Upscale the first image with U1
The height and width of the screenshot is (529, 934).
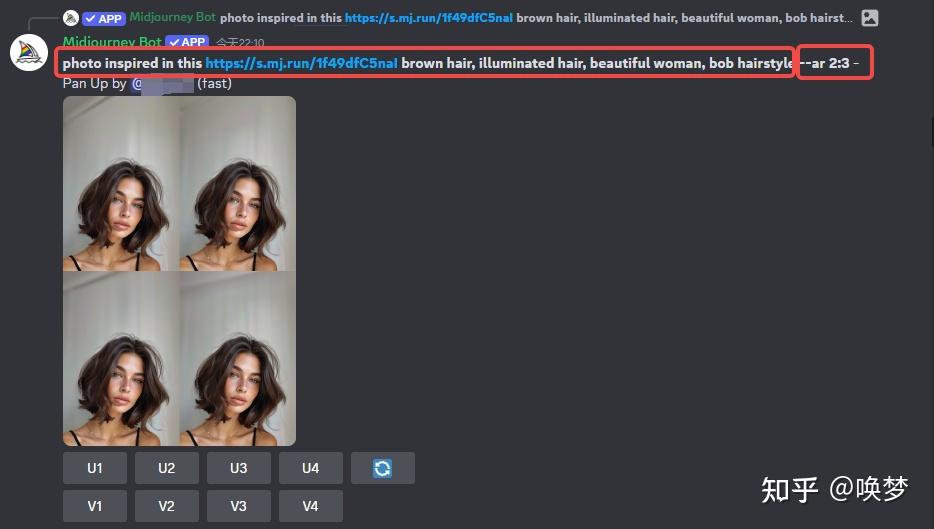(x=95, y=468)
